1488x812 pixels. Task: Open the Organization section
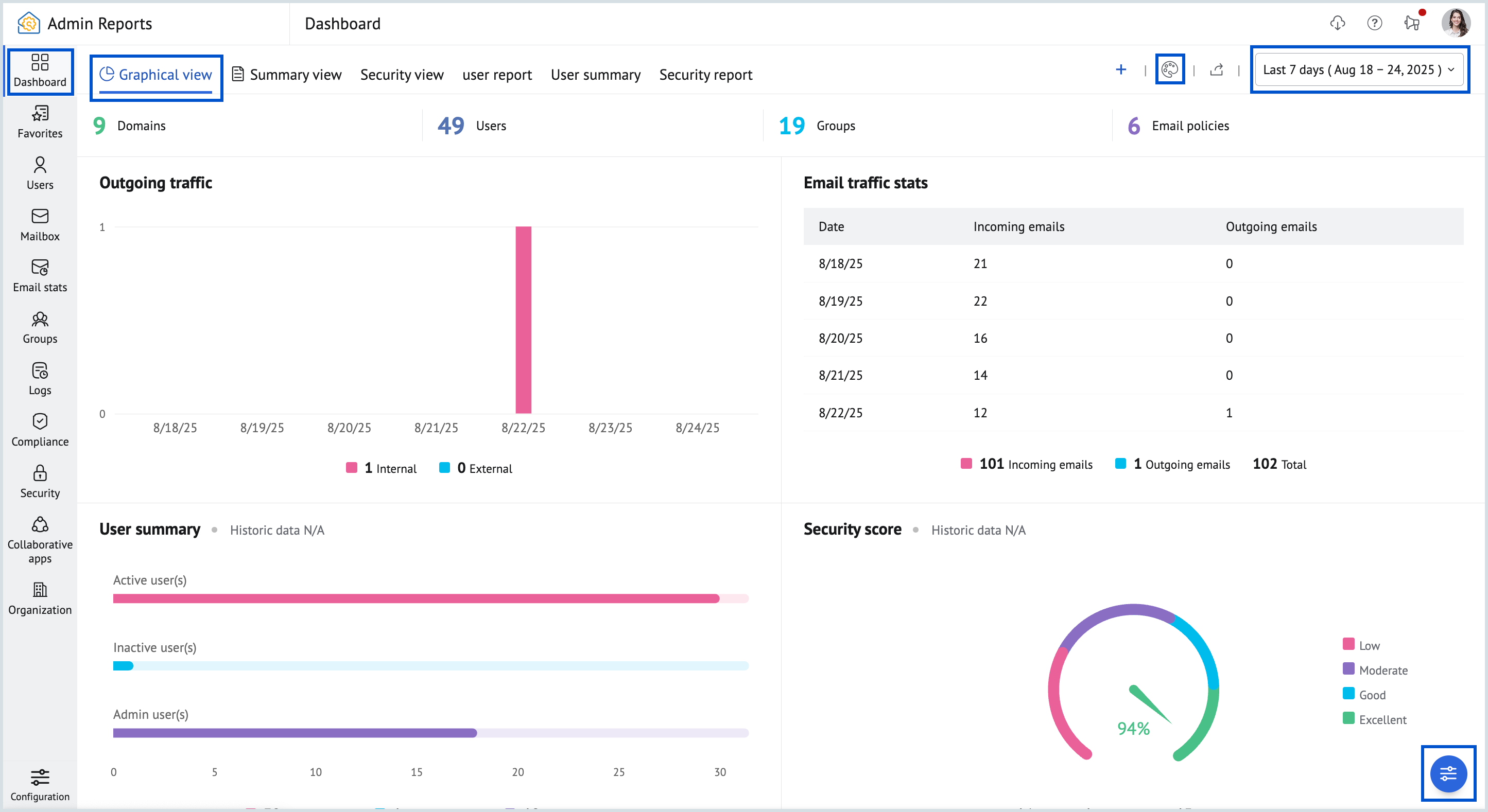coord(39,598)
